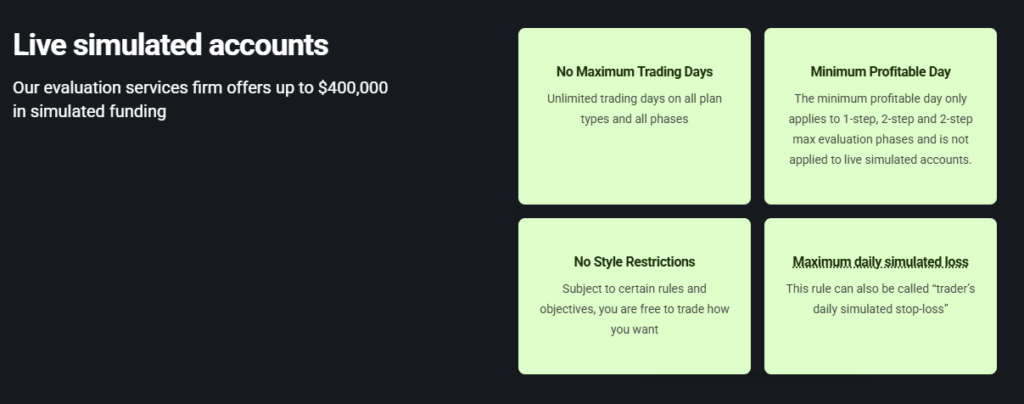1024x404 pixels.
Task: Click the "$400,000" amount in the subtitle
Action: [352, 87]
